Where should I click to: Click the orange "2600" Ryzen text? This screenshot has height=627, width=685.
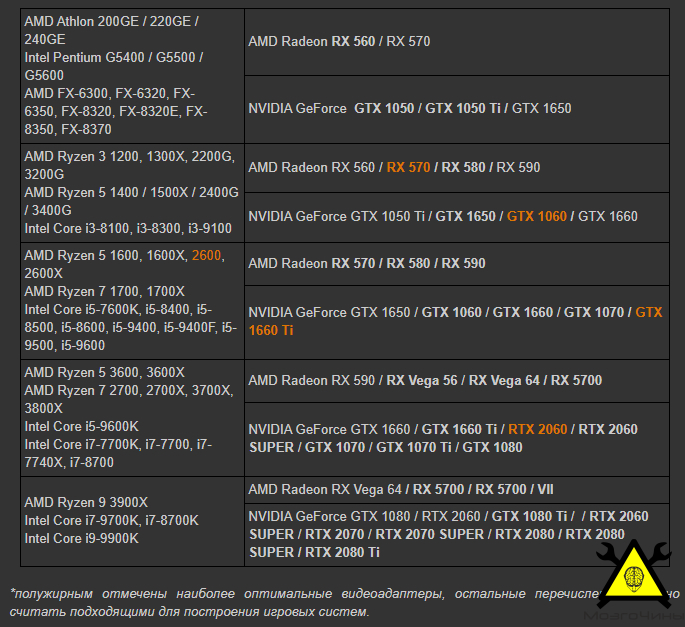point(206,255)
